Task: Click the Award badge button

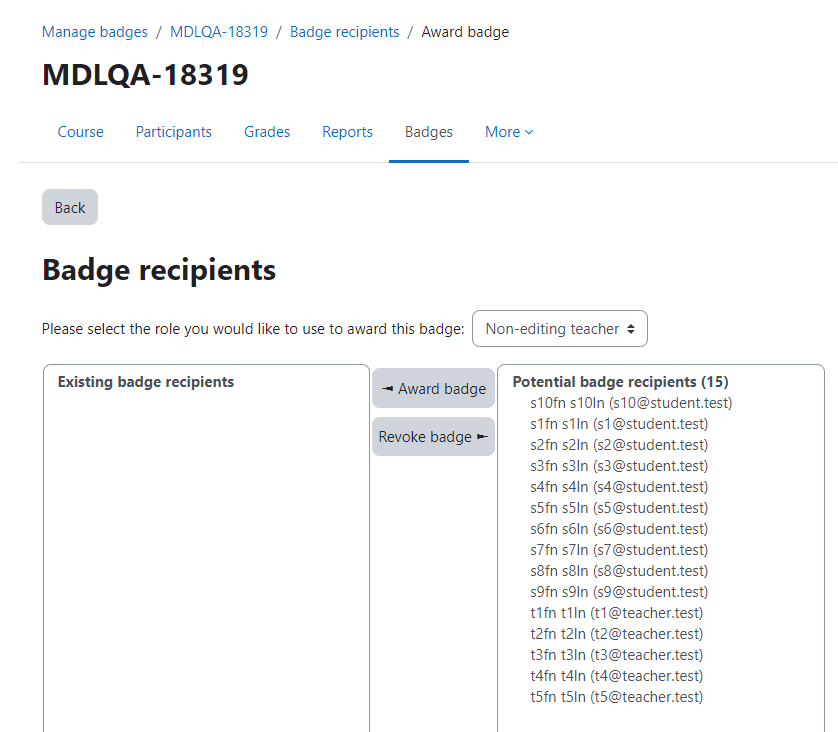Action: click(x=433, y=388)
